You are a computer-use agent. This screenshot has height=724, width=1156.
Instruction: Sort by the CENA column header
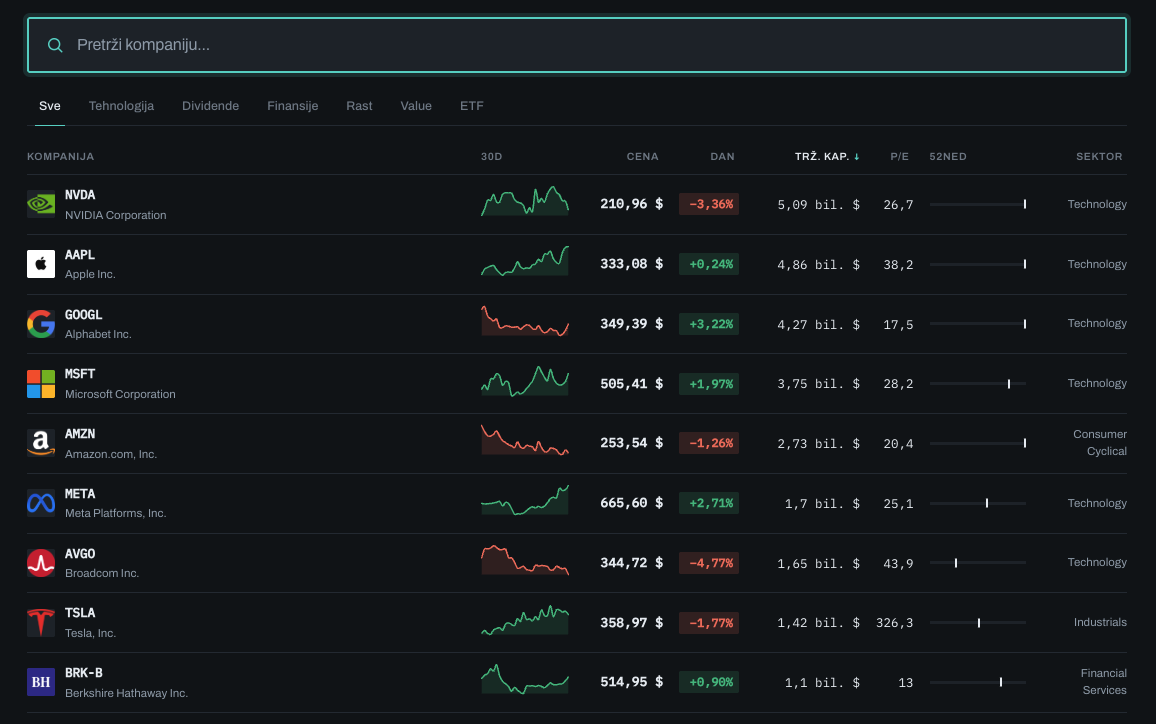pos(642,156)
